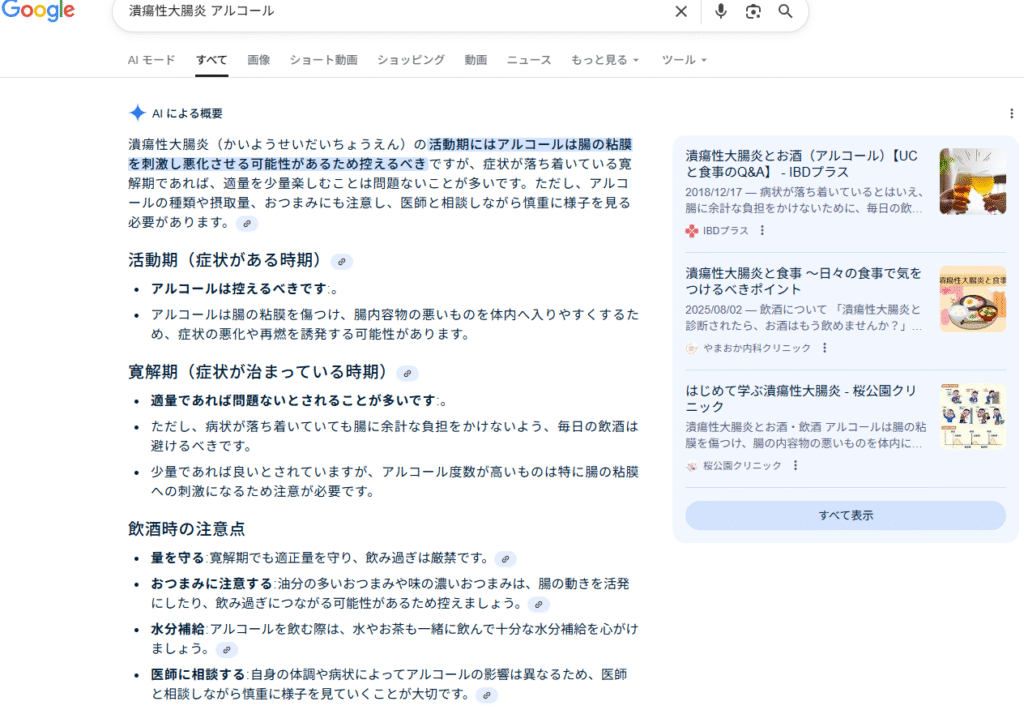The height and width of the screenshot is (714, 1024).
Task: Open AI overview three-dot options menu
Action: 1011,113
